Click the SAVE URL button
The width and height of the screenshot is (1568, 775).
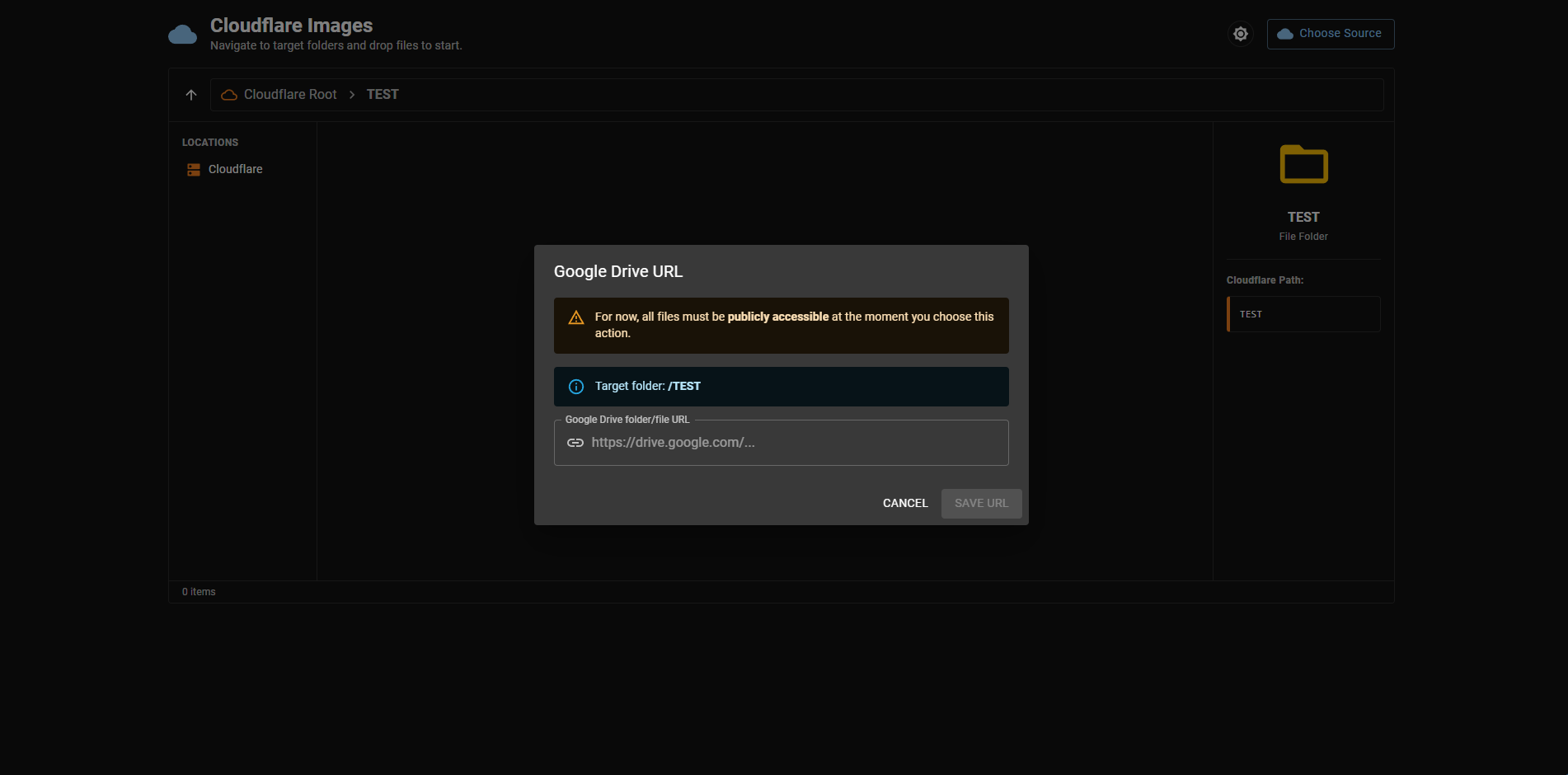[981, 504]
